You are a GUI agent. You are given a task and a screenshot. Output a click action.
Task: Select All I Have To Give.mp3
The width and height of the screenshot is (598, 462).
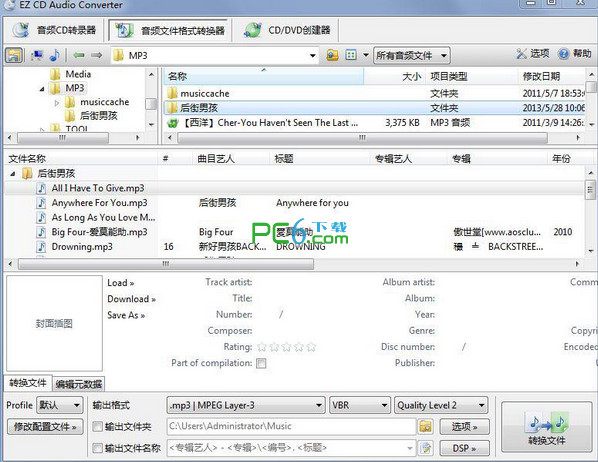click(98, 188)
